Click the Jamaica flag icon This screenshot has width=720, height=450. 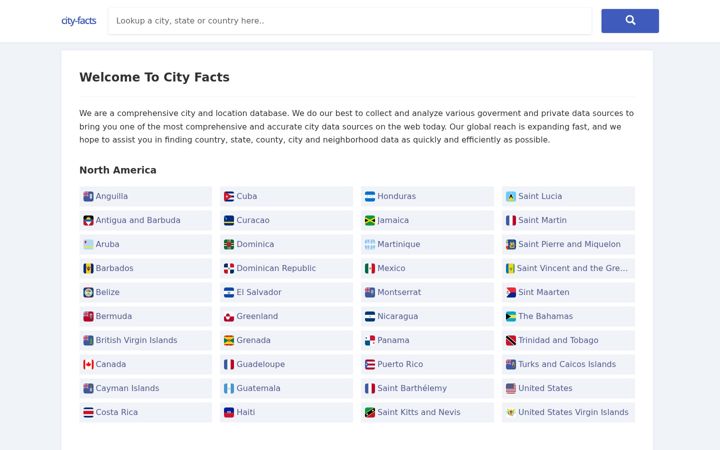370,220
